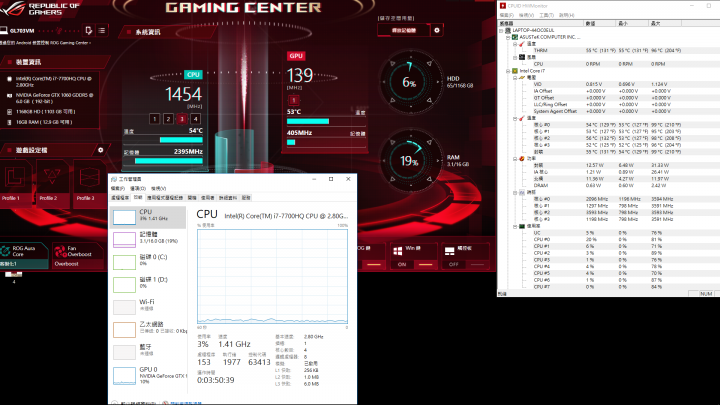Toggle the touchpad OFF switch
This screenshot has width=720, height=405.
pyautogui.click(x=467, y=264)
